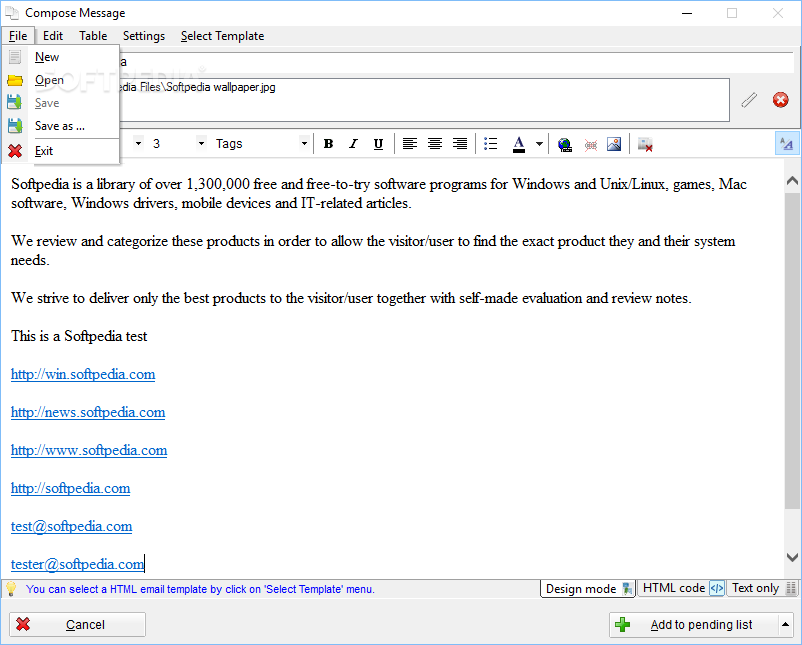Click the editor scrollbar up arrow
Viewport: 802px width, 645px height.
click(x=792, y=181)
